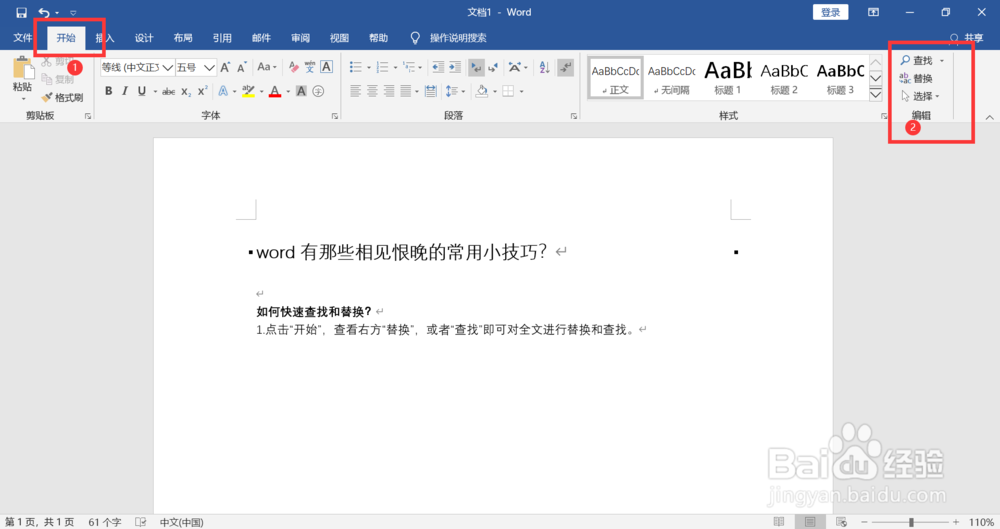Toggle Bold formatting

(108, 91)
